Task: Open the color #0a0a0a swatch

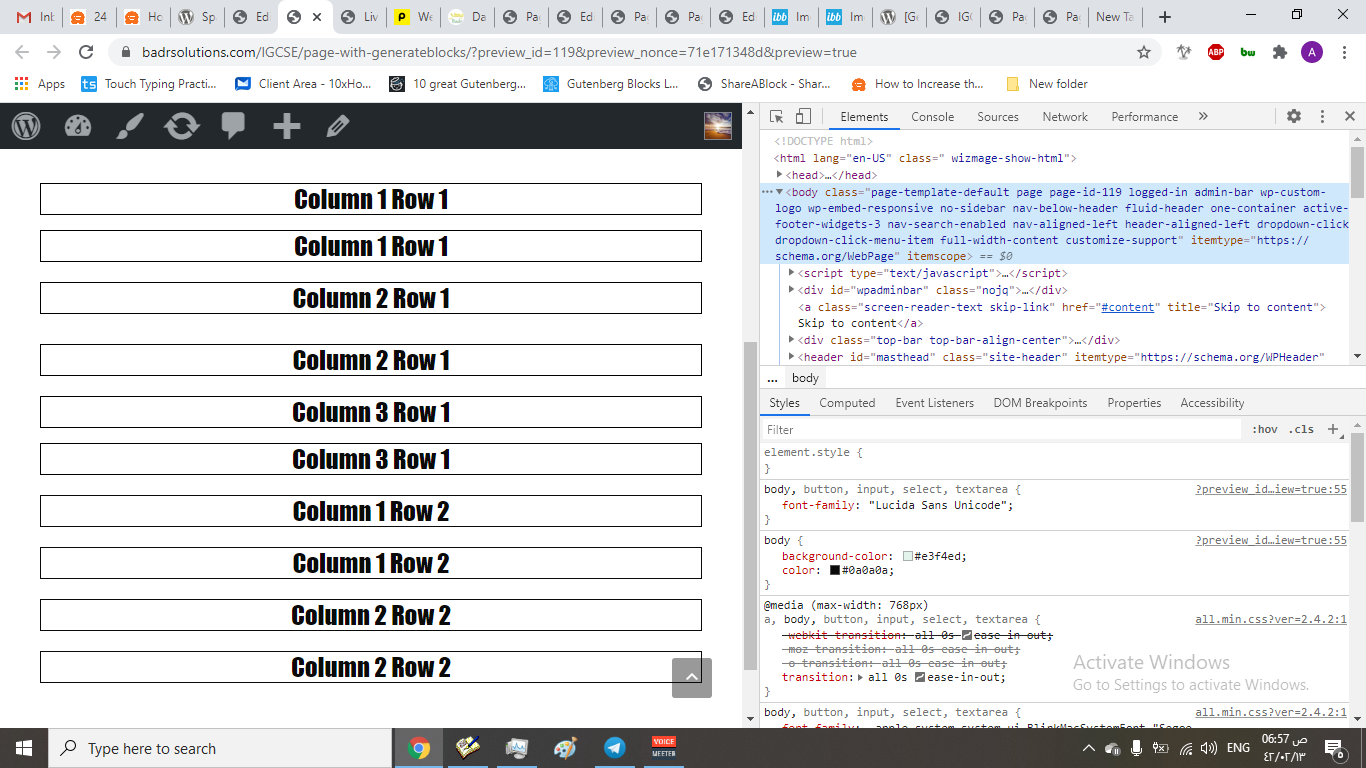Action: click(x=835, y=570)
